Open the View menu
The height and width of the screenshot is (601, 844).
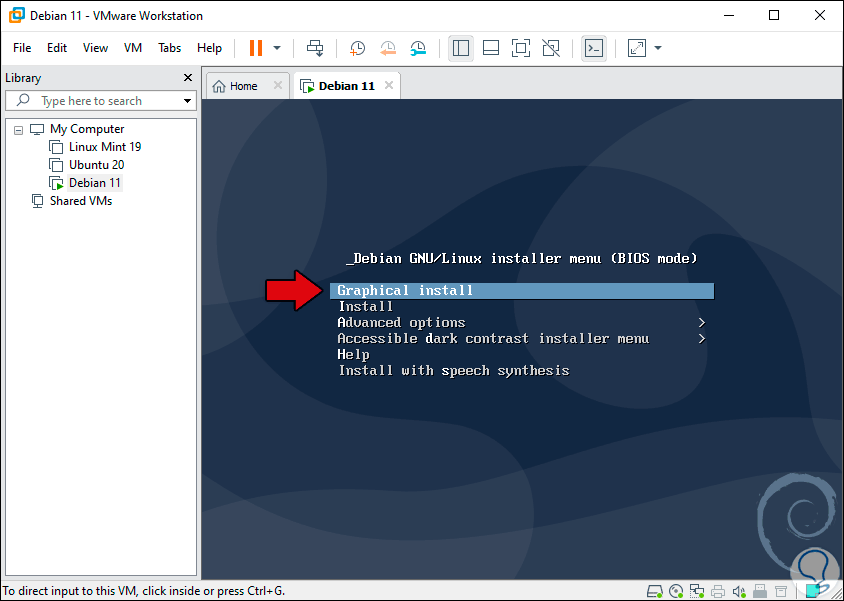click(x=95, y=48)
